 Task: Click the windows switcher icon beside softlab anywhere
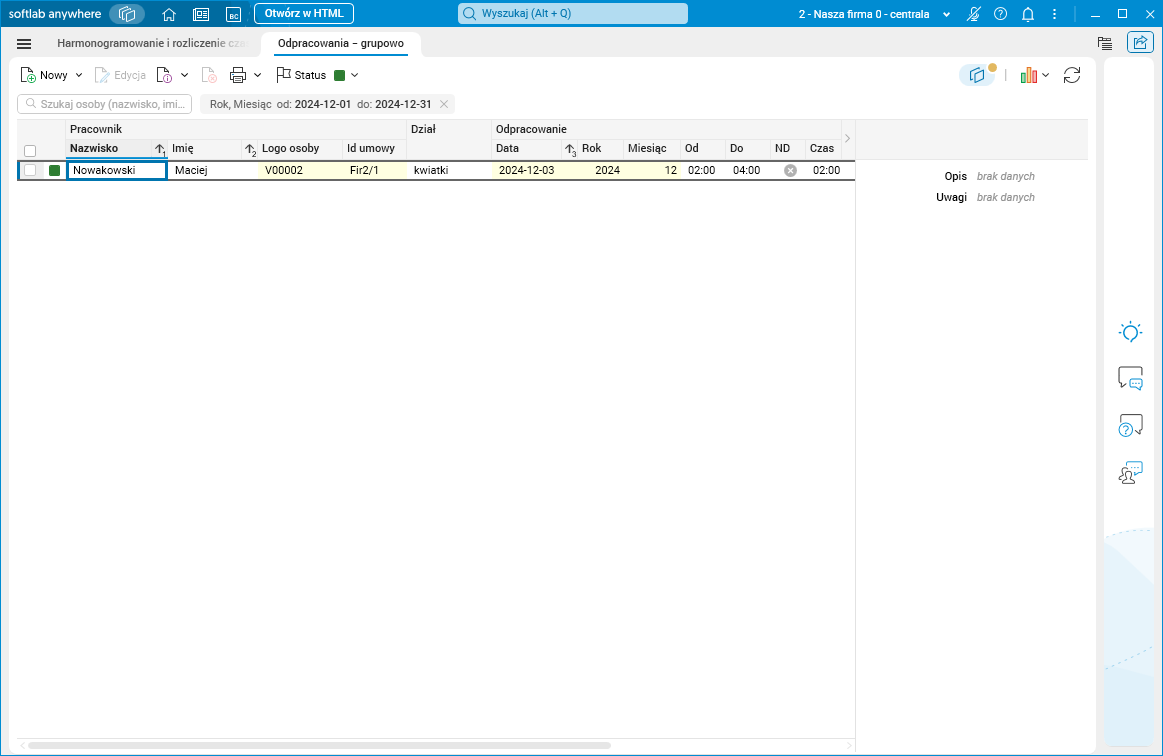[x=127, y=14]
